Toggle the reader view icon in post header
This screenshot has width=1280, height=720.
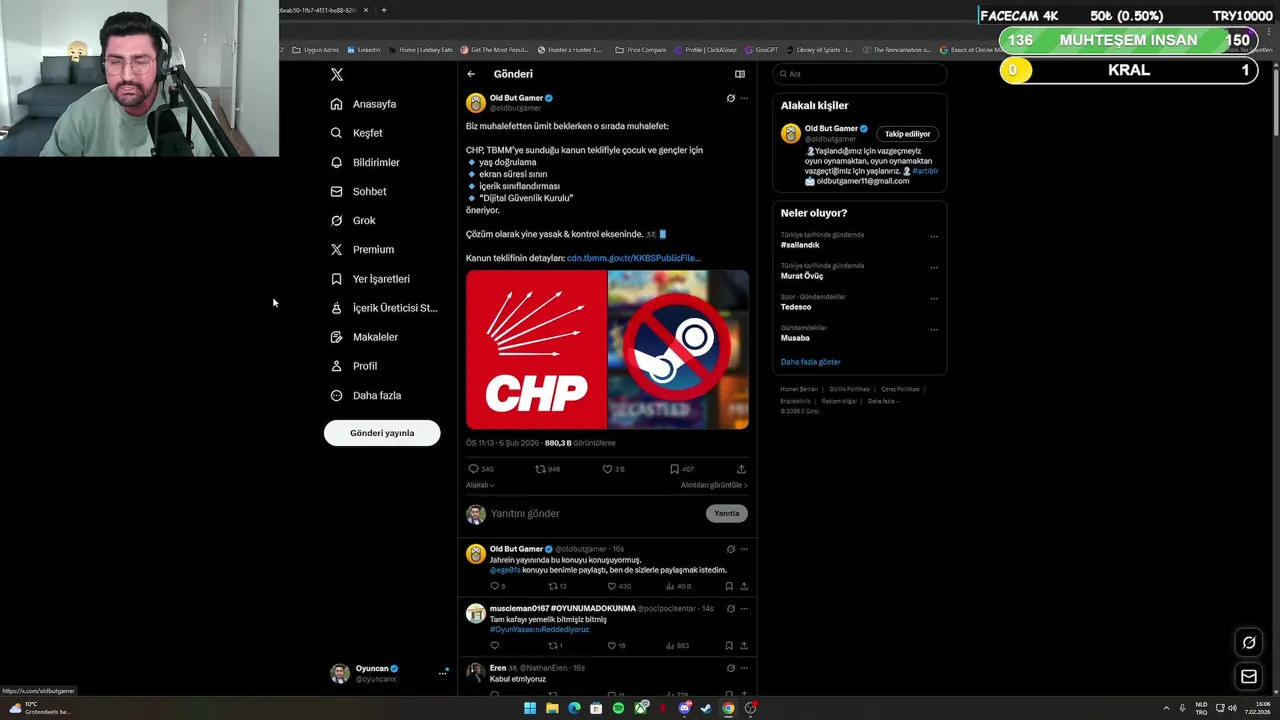740,74
